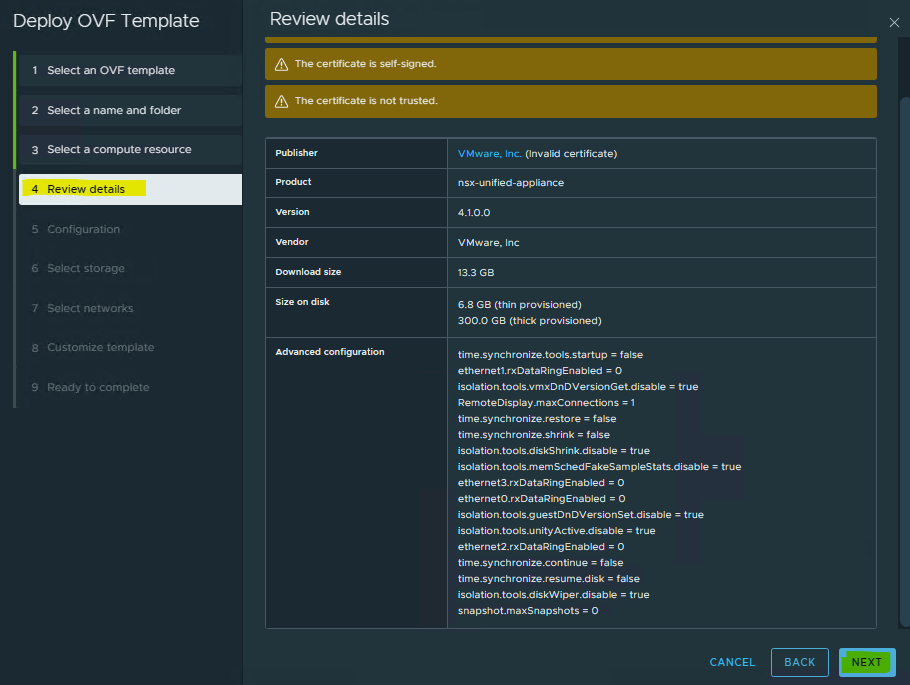
Task: Click the Size on disk row label
Action: point(302,302)
